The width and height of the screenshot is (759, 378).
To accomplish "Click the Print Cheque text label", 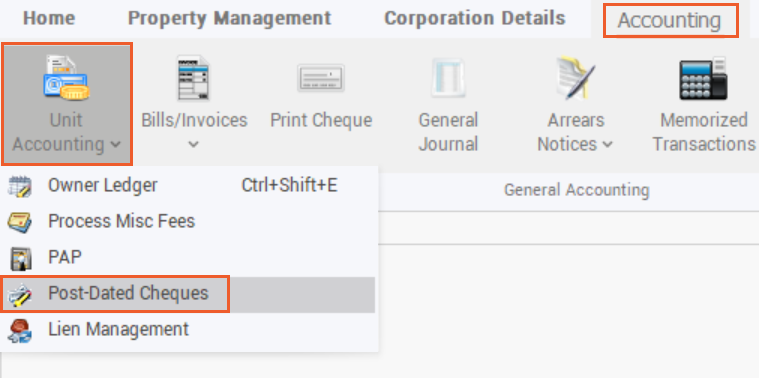I will [x=321, y=120].
